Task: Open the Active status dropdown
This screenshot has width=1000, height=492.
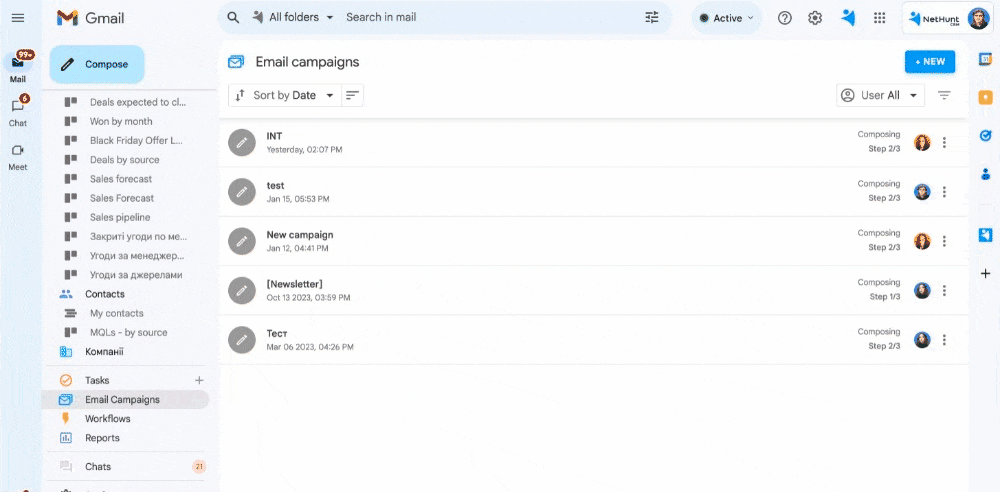Action: [727, 19]
